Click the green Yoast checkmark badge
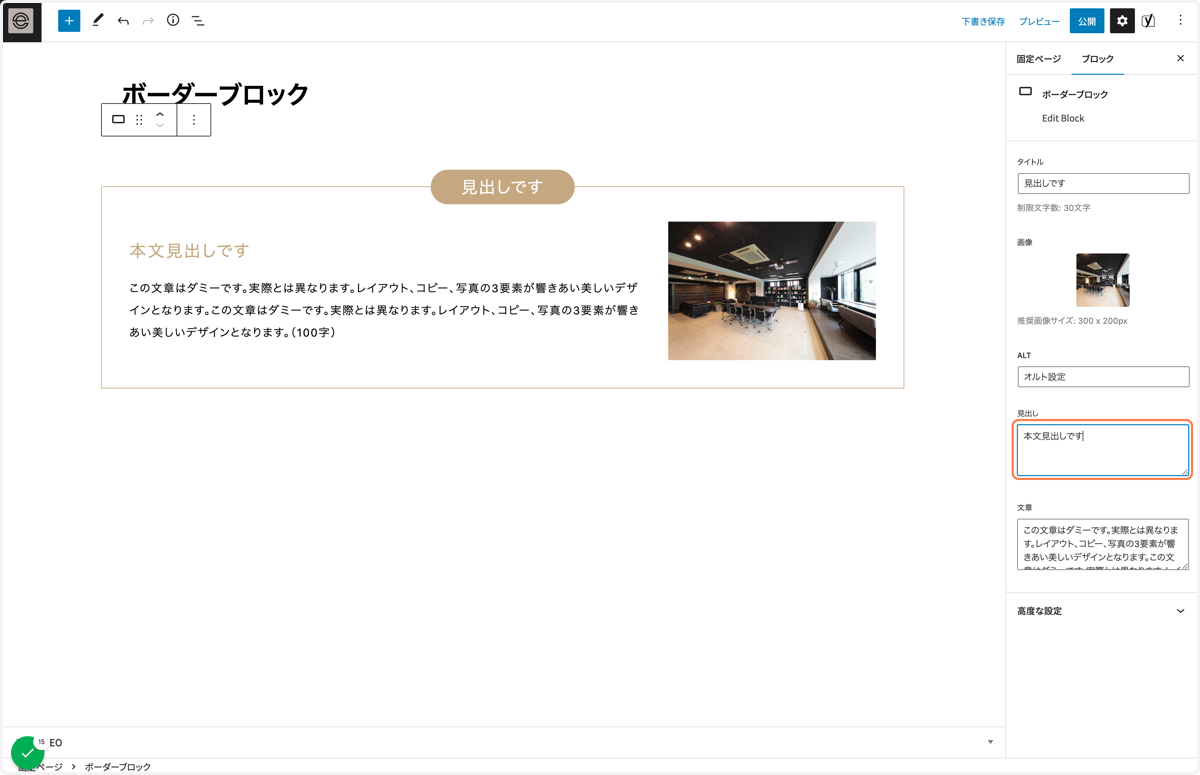 click(x=27, y=753)
